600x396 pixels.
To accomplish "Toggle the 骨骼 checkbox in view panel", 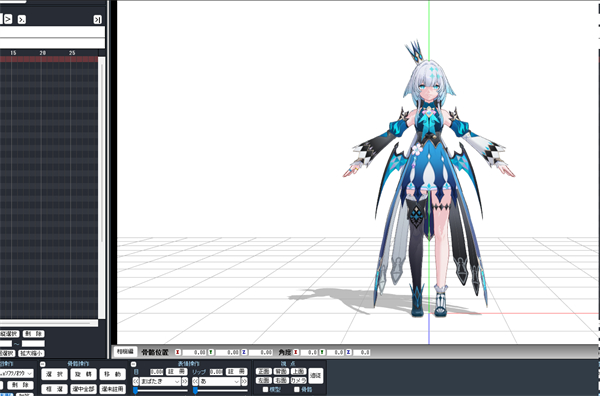I will pos(297,389).
